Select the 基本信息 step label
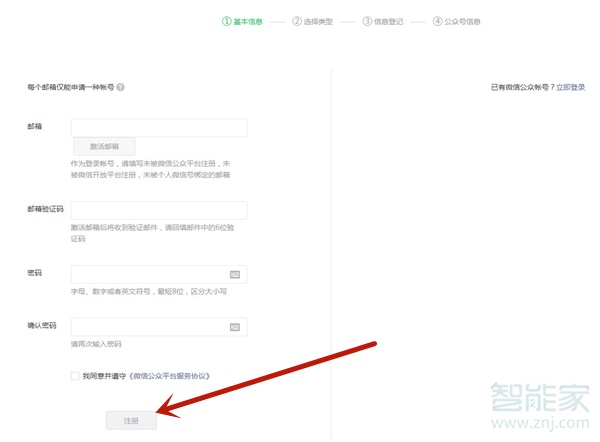The width and height of the screenshot is (600, 442). click(x=248, y=20)
